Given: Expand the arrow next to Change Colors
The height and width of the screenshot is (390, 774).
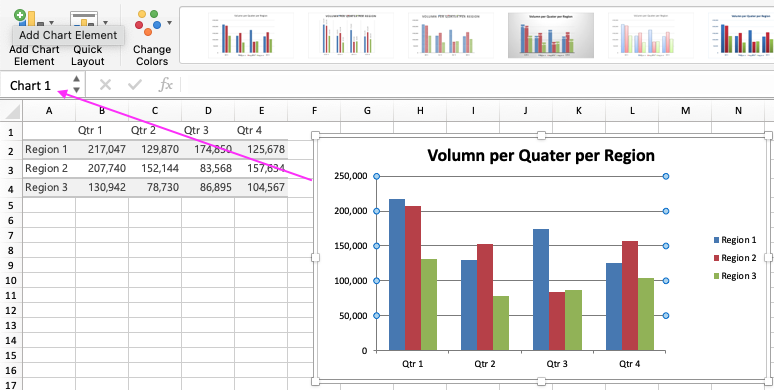Looking at the screenshot, I should pyautogui.click(x=169, y=23).
